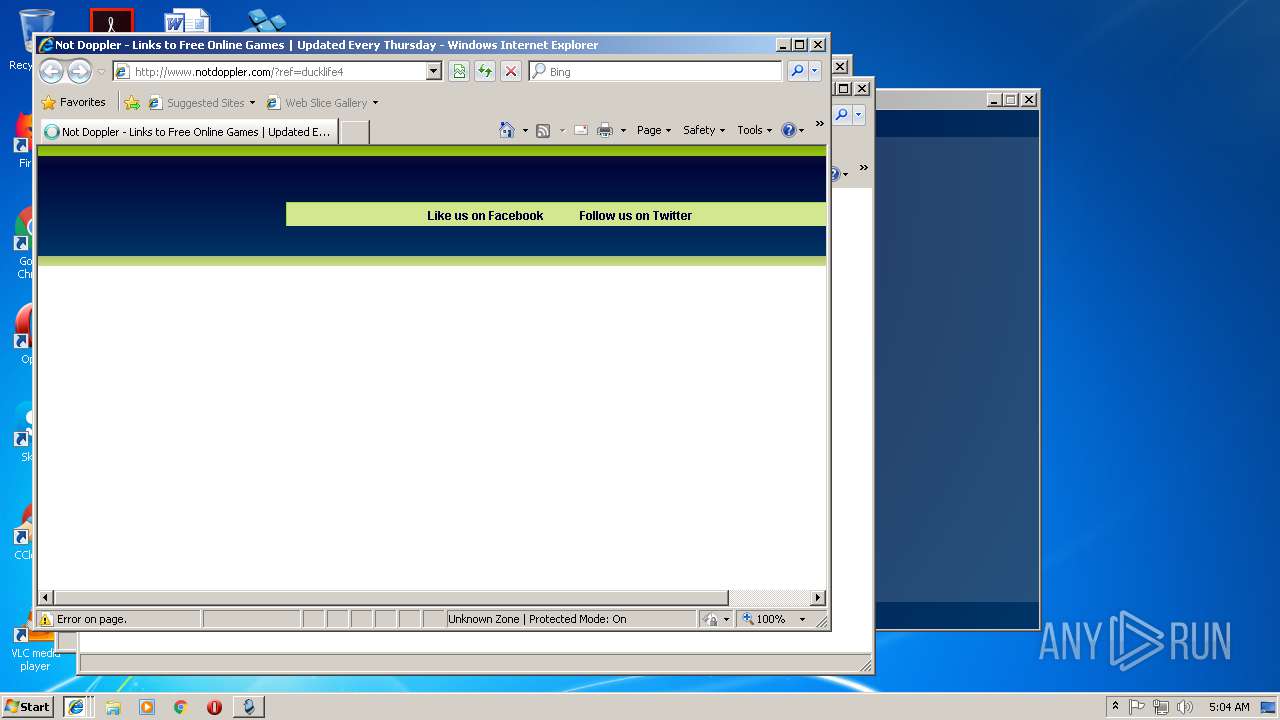Expand command bar overflow chevron
The height and width of the screenshot is (720, 1280).
(820, 124)
